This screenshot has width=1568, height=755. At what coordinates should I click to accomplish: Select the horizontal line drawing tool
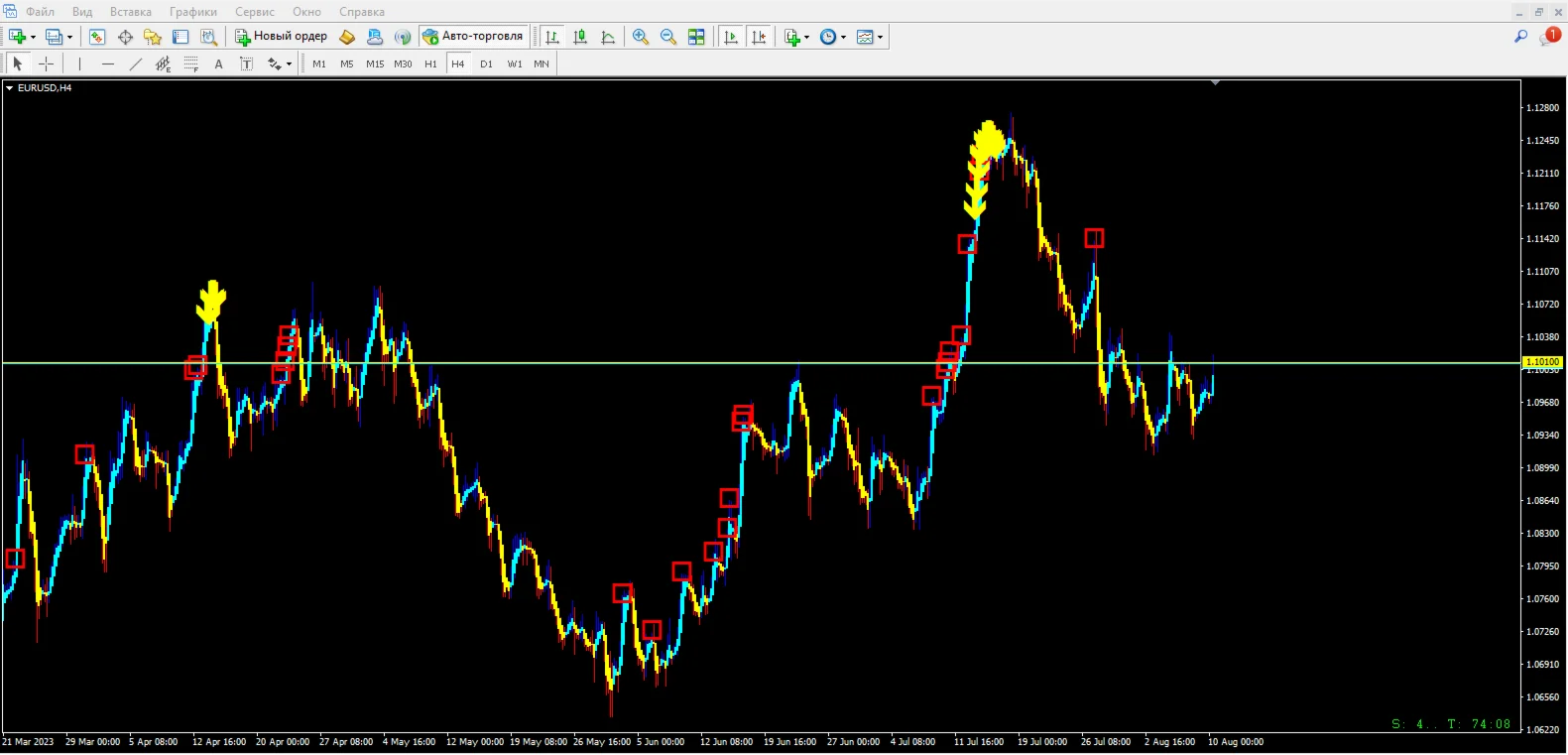[108, 63]
